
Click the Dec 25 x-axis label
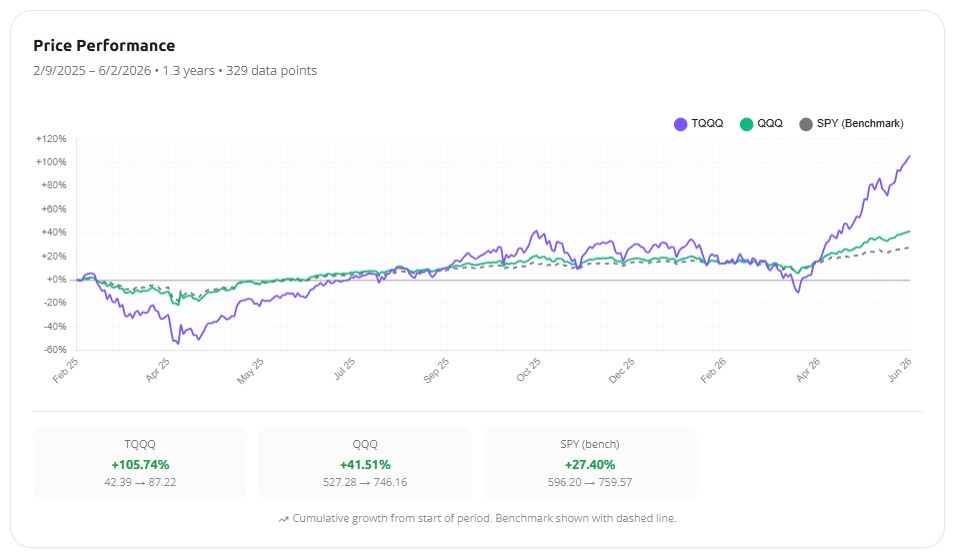click(622, 370)
